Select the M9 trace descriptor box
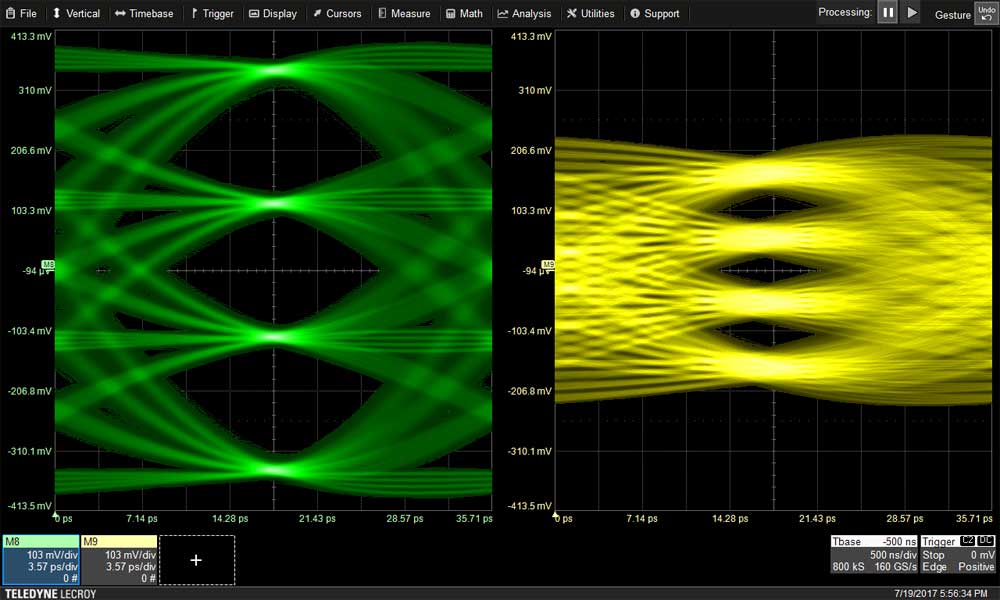Screen dimensions: 1000x600 pos(117,560)
